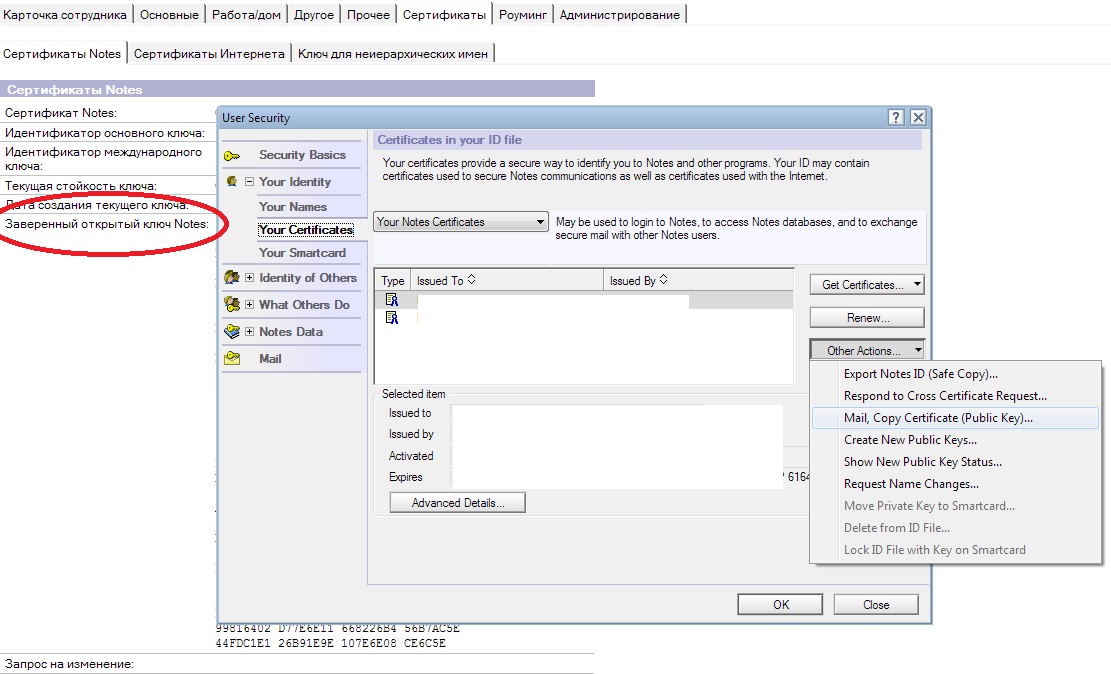Select the Mail item in sidebar
This screenshot has width=1111, height=674.
pyautogui.click(x=270, y=359)
